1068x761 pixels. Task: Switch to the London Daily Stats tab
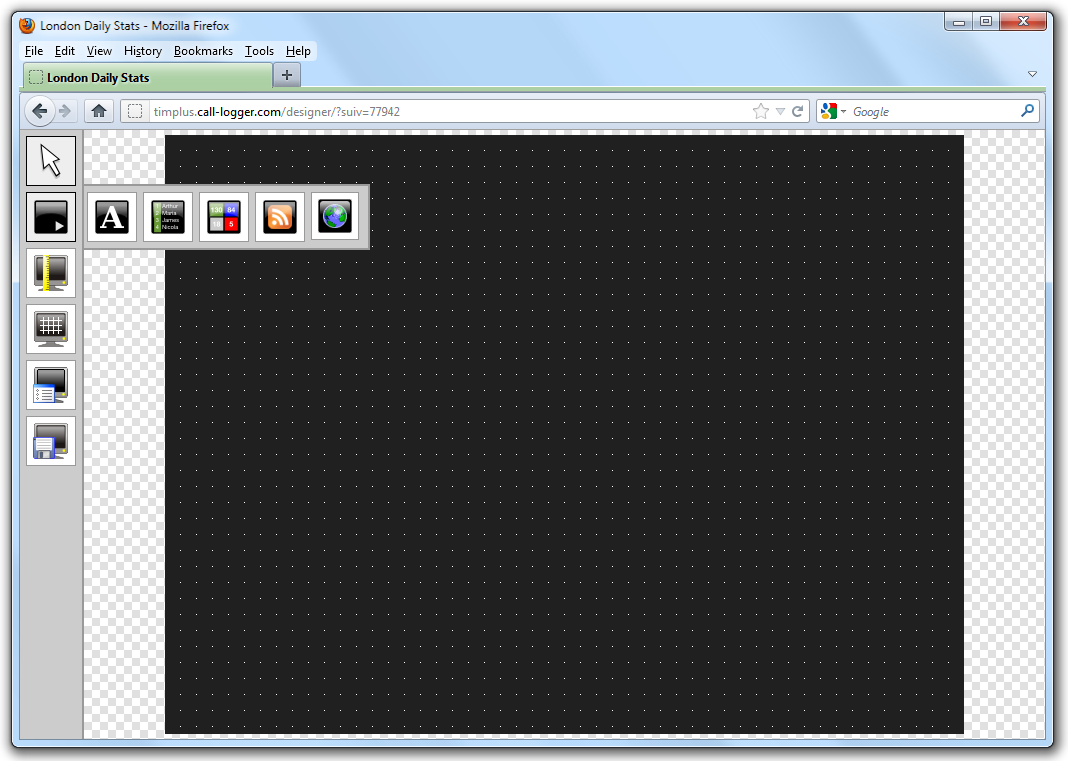click(145, 75)
